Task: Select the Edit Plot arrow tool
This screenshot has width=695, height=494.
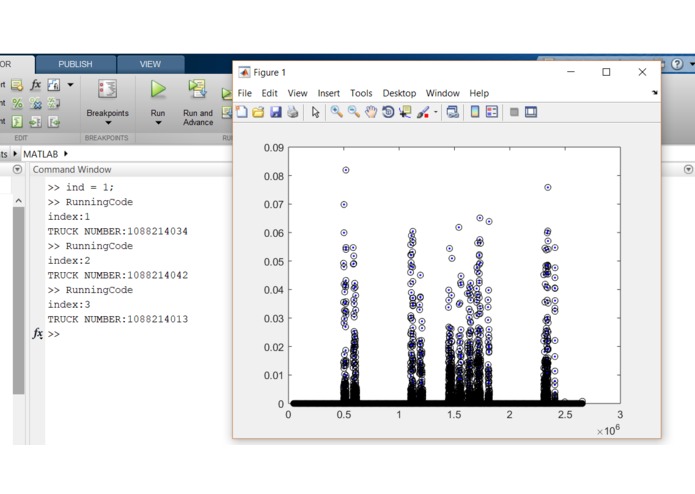Action: click(x=315, y=112)
